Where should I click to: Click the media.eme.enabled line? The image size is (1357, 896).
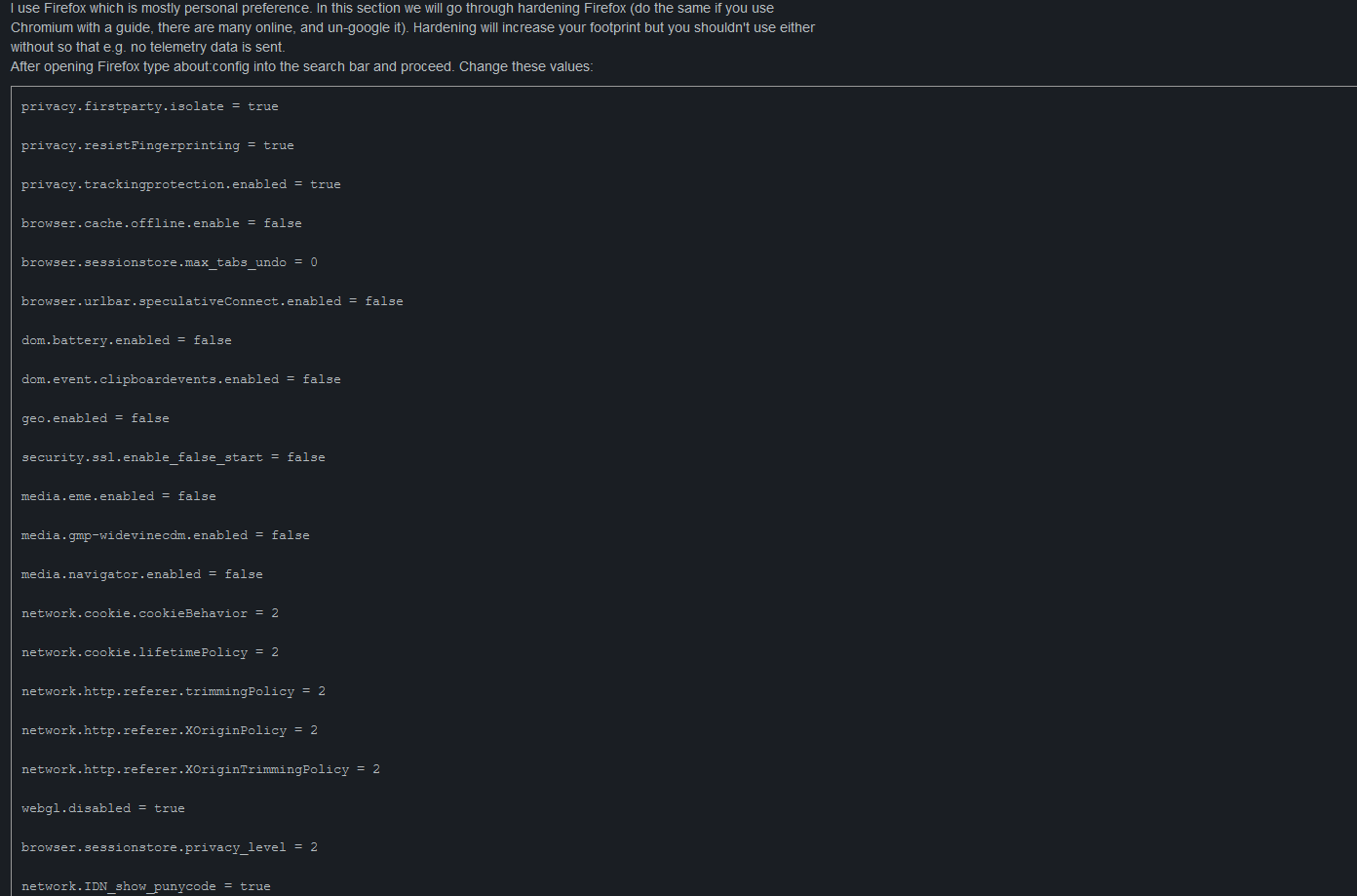tap(118, 496)
